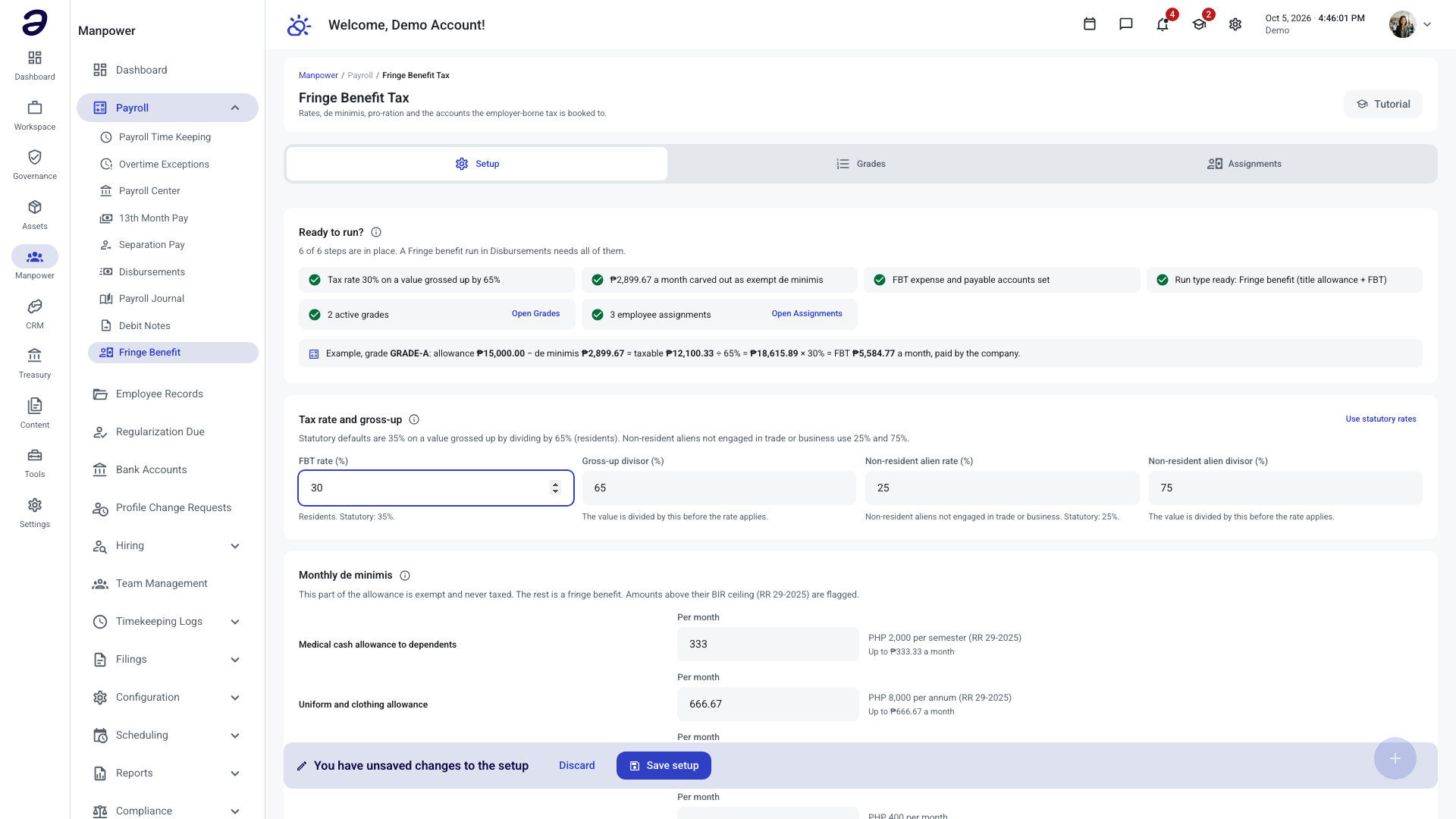Click info icon beside Monthly de minimis
The image size is (1456, 819).
point(405,576)
